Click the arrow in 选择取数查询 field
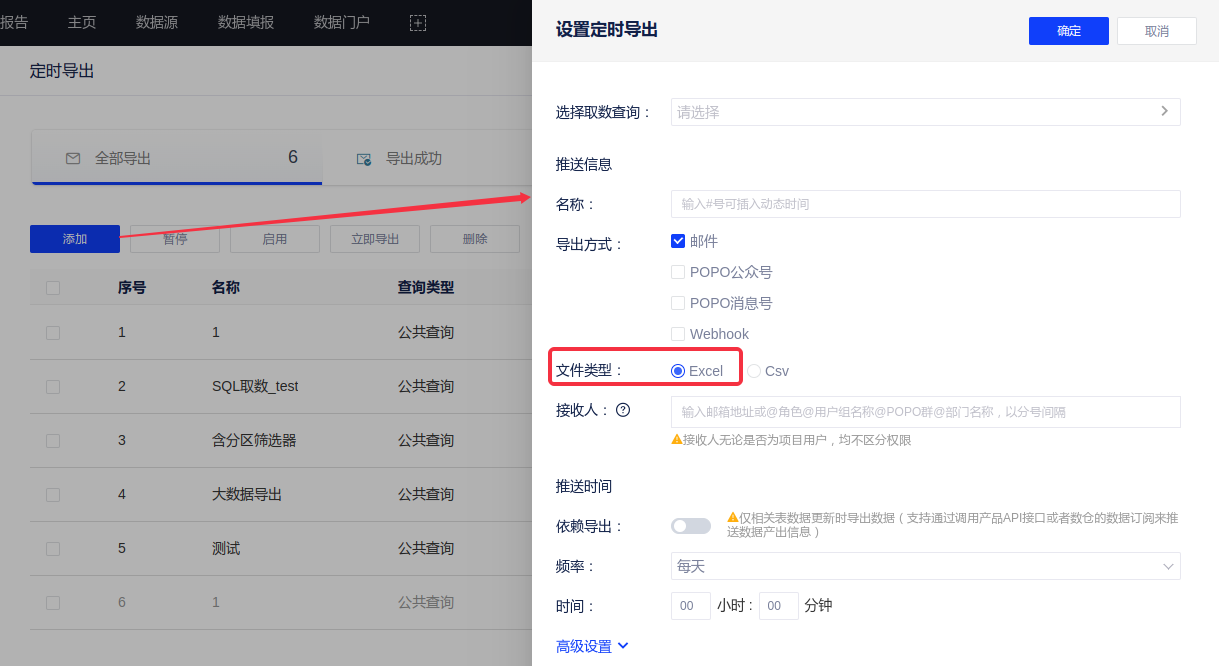The height and width of the screenshot is (666, 1219). pos(1164,111)
